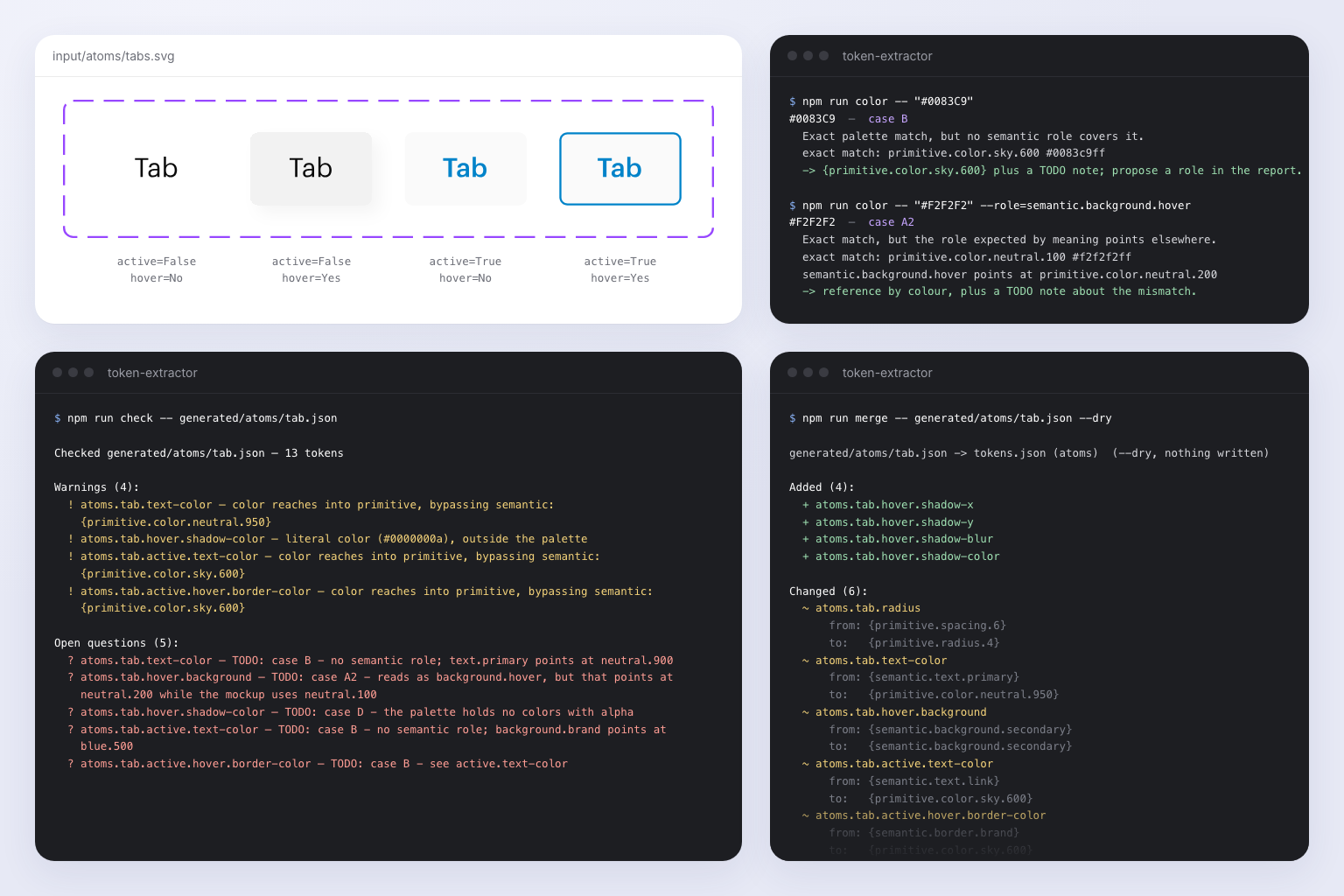Click the 'Open questions (5):' heading

coord(116,643)
